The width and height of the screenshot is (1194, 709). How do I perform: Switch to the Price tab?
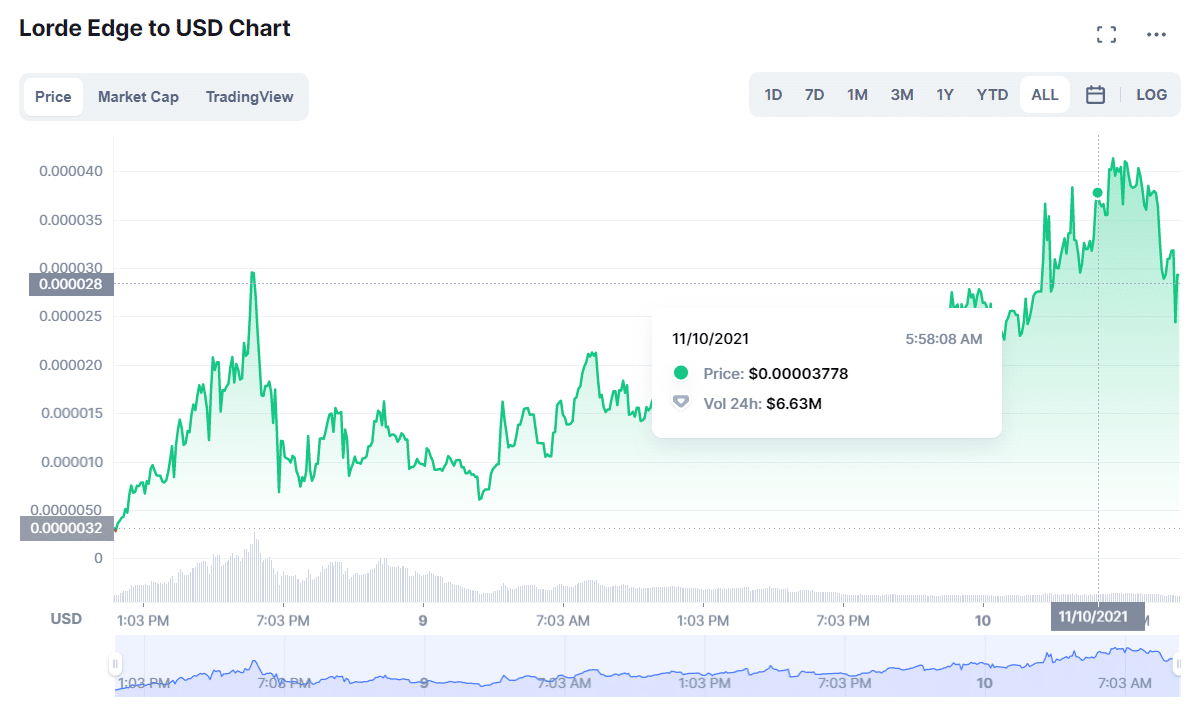pyautogui.click(x=53, y=97)
